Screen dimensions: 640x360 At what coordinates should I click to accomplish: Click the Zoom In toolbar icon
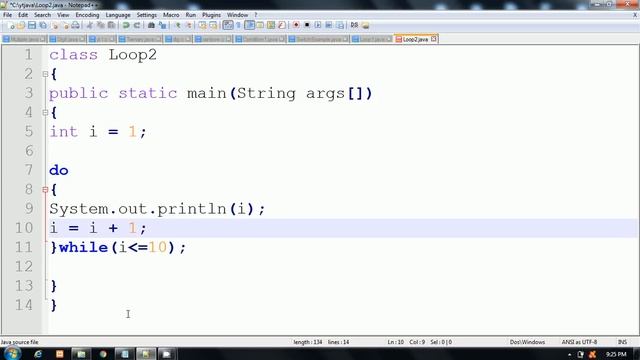tap(178, 25)
